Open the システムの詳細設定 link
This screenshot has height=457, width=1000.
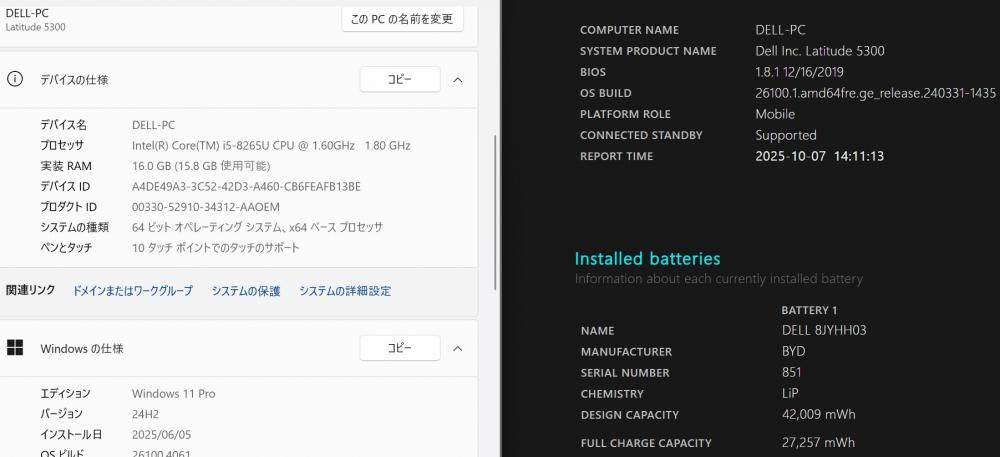(x=345, y=291)
